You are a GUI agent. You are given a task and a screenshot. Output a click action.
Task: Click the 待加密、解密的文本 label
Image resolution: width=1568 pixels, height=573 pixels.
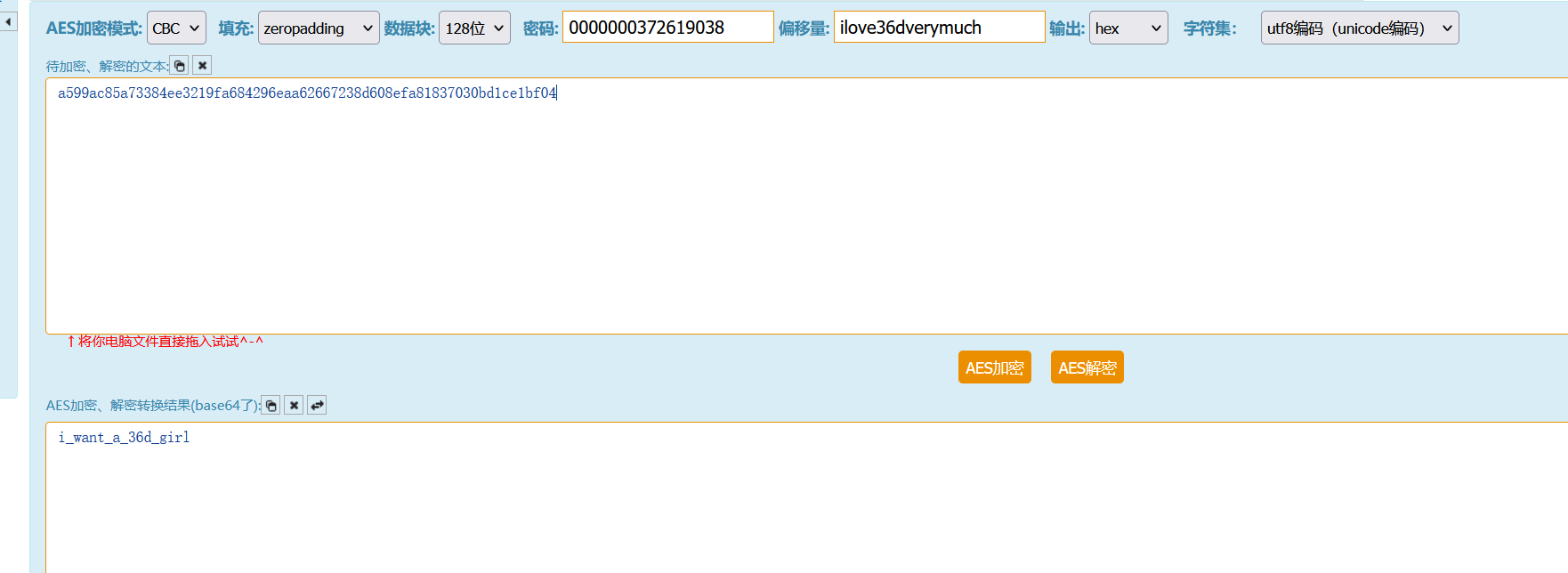point(107,67)
